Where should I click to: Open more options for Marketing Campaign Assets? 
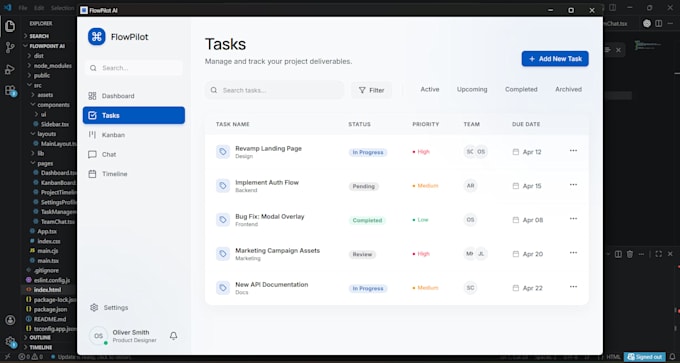click(573, 253)
